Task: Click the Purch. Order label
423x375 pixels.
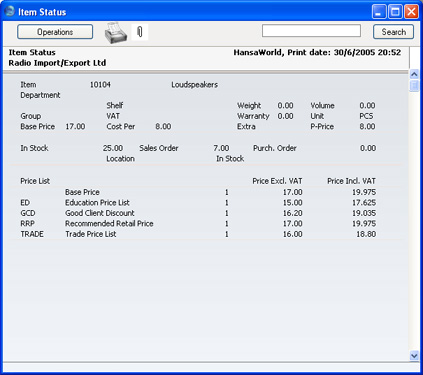Action: point(275,148)
